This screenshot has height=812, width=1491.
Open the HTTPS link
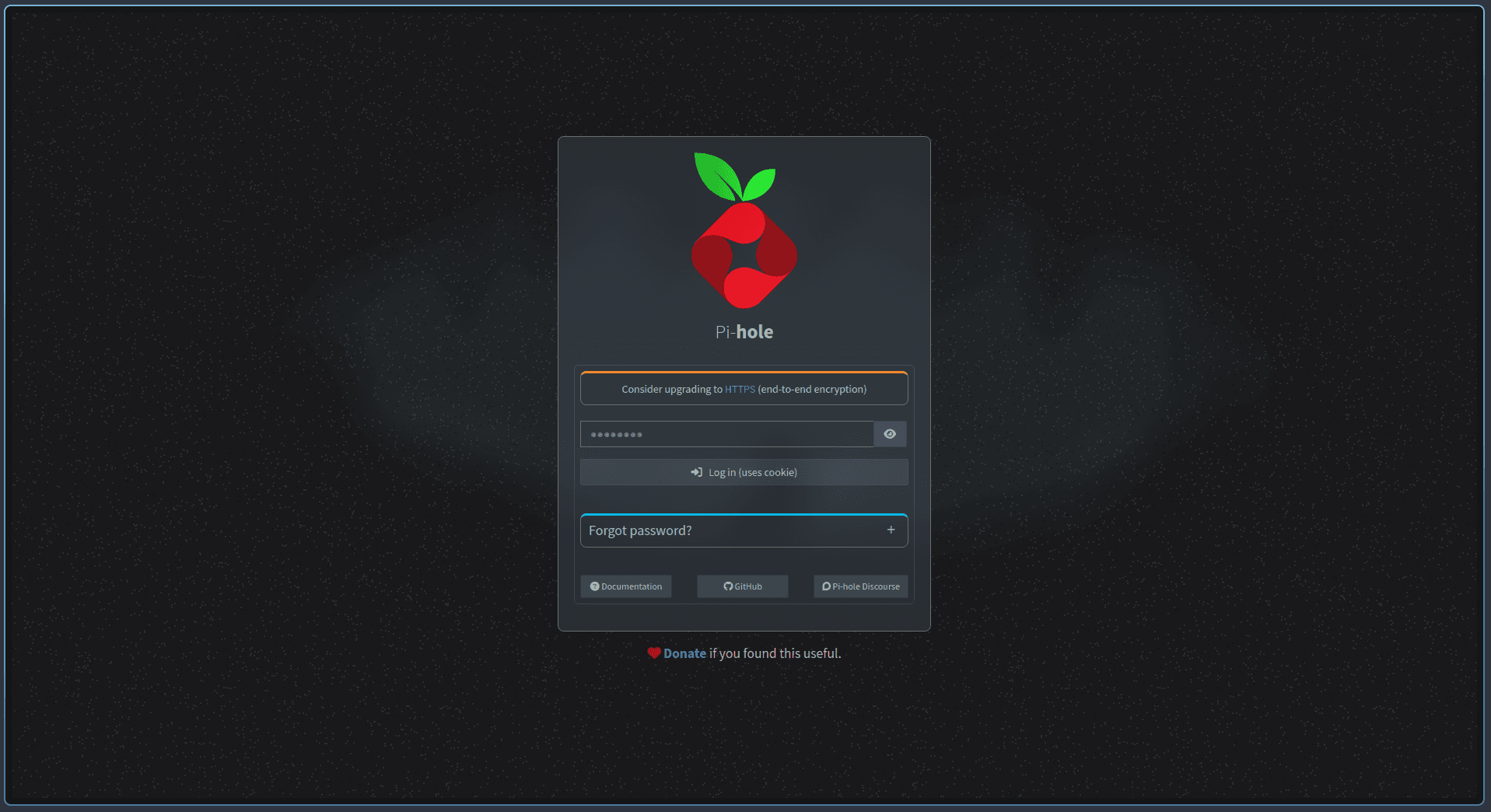tap(740, 389)
